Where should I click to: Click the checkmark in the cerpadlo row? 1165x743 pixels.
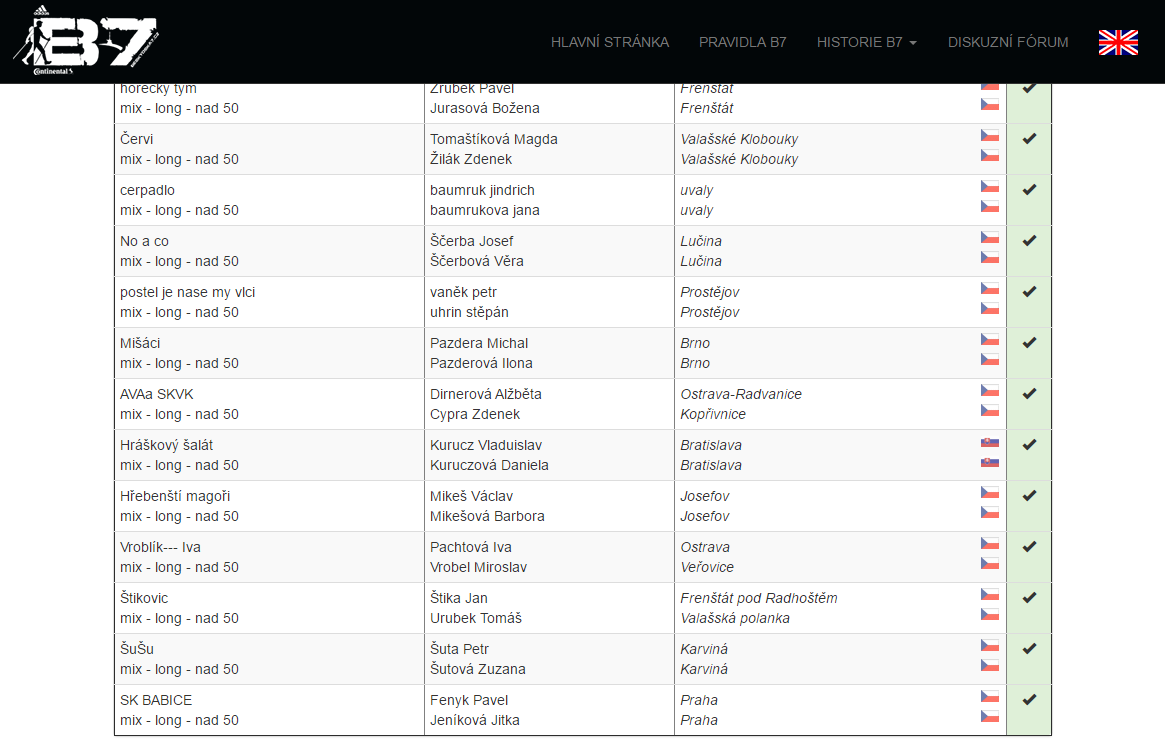pos(1029,189)
